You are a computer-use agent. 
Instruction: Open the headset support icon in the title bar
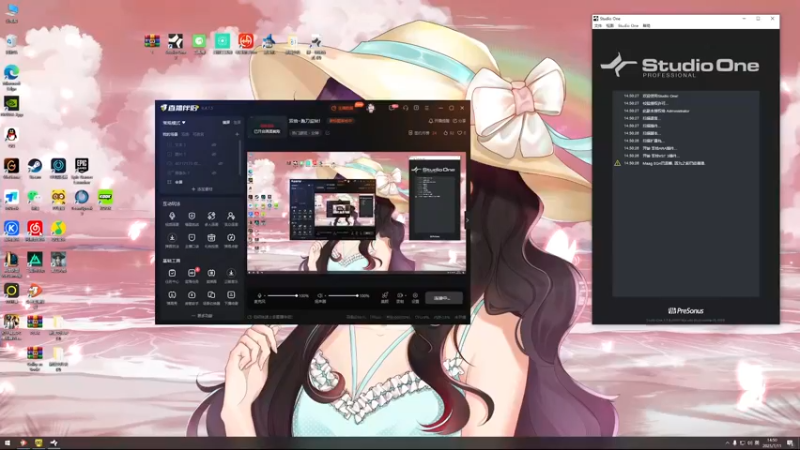[406, 108]
